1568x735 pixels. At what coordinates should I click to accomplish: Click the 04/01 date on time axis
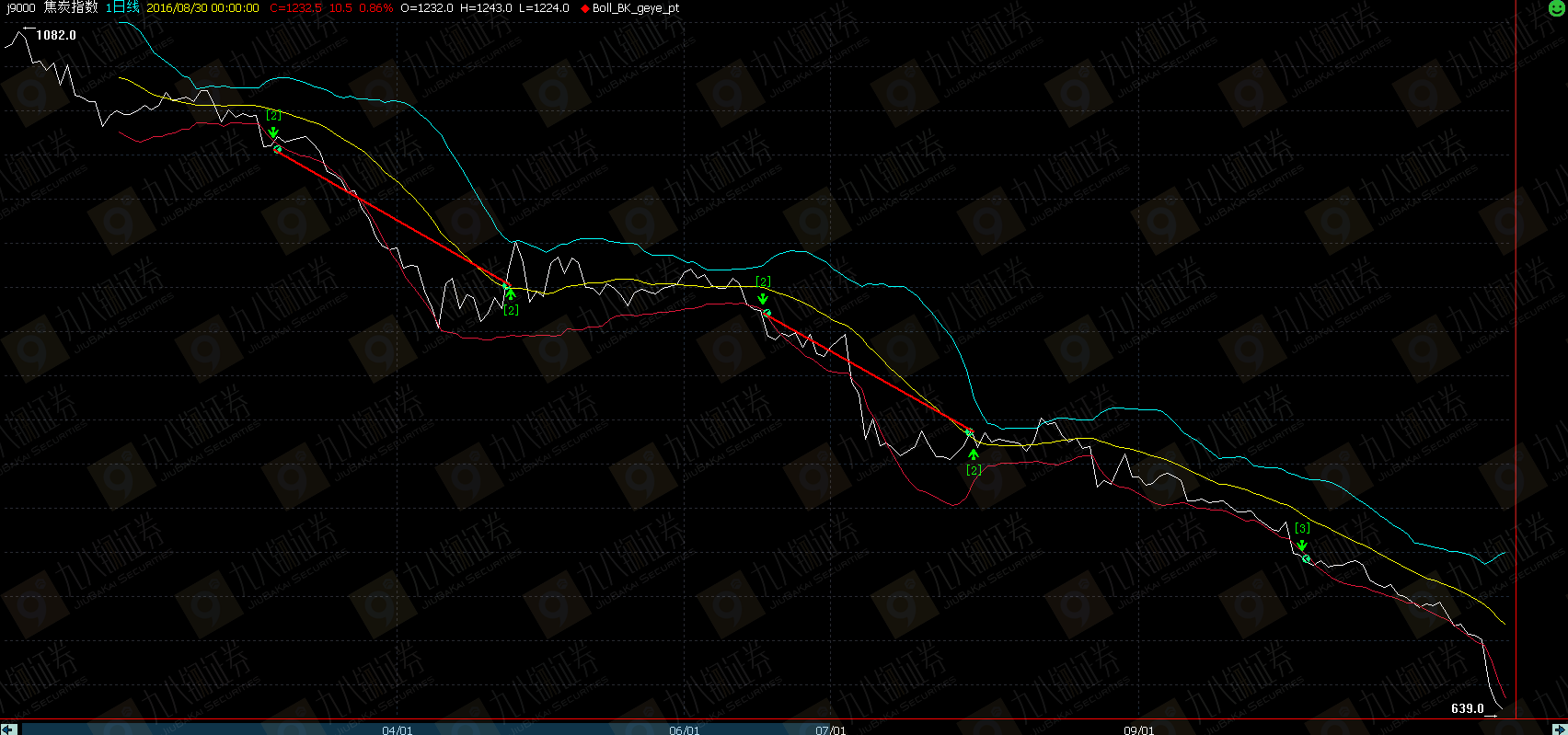pyautogui.click(x=398, y=730)
